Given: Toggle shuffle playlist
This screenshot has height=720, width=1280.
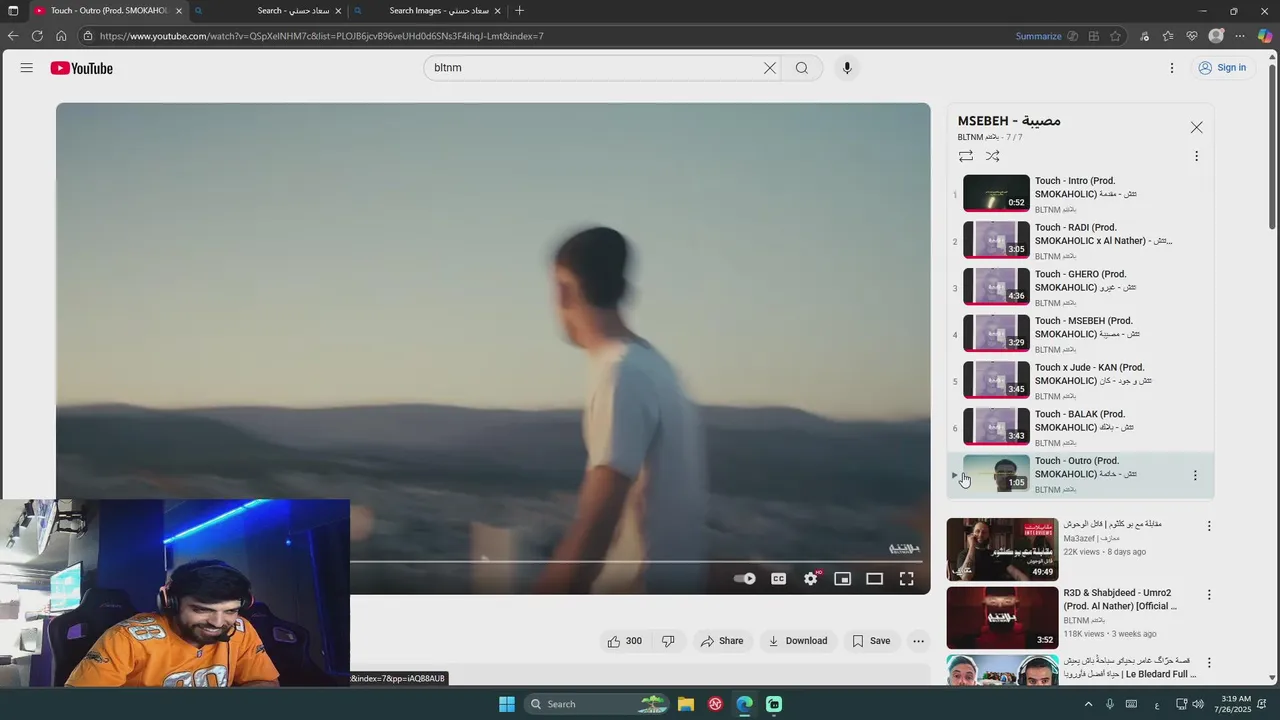Looking at the screenshot, I should [993, 156].
